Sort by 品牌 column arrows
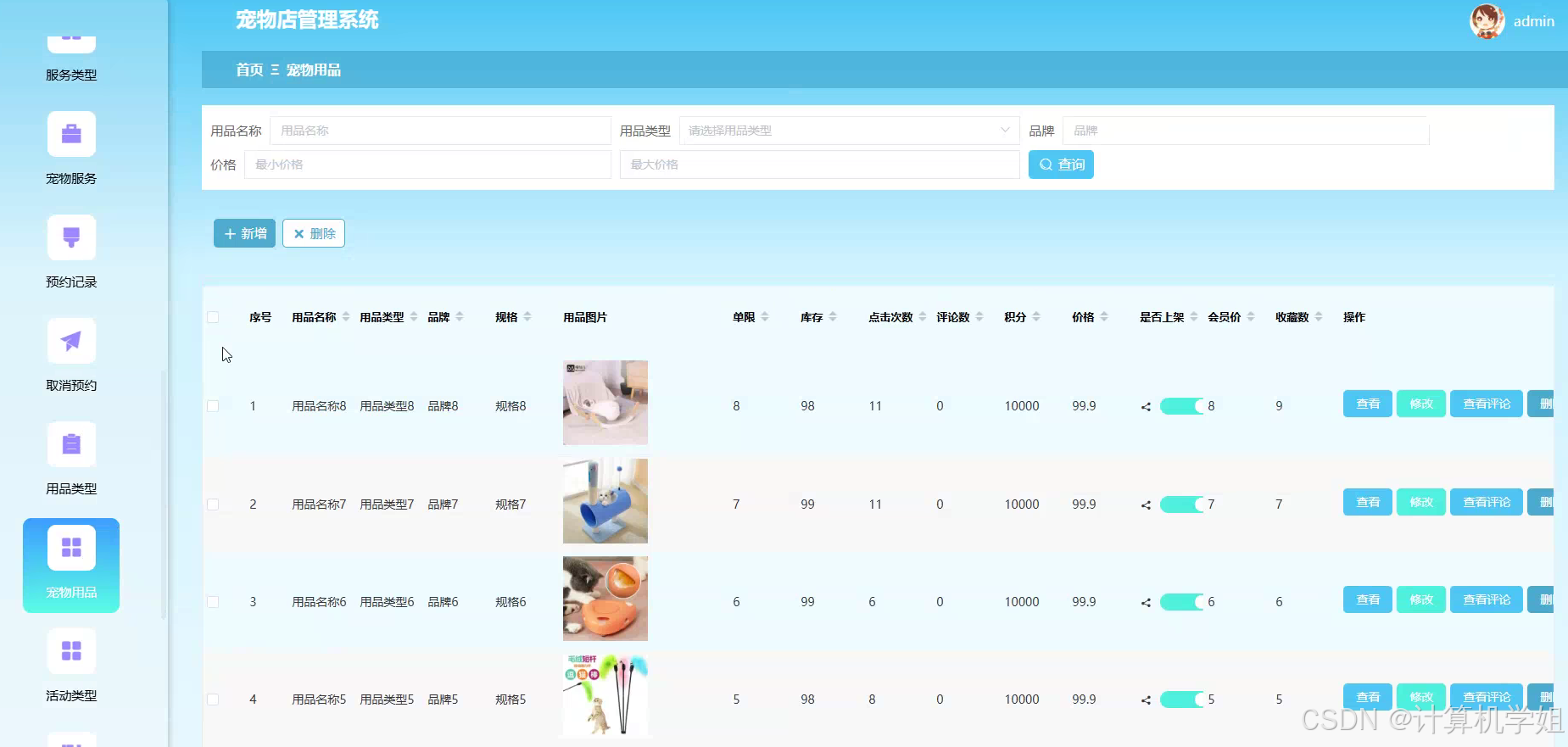 tap(460, 317)
